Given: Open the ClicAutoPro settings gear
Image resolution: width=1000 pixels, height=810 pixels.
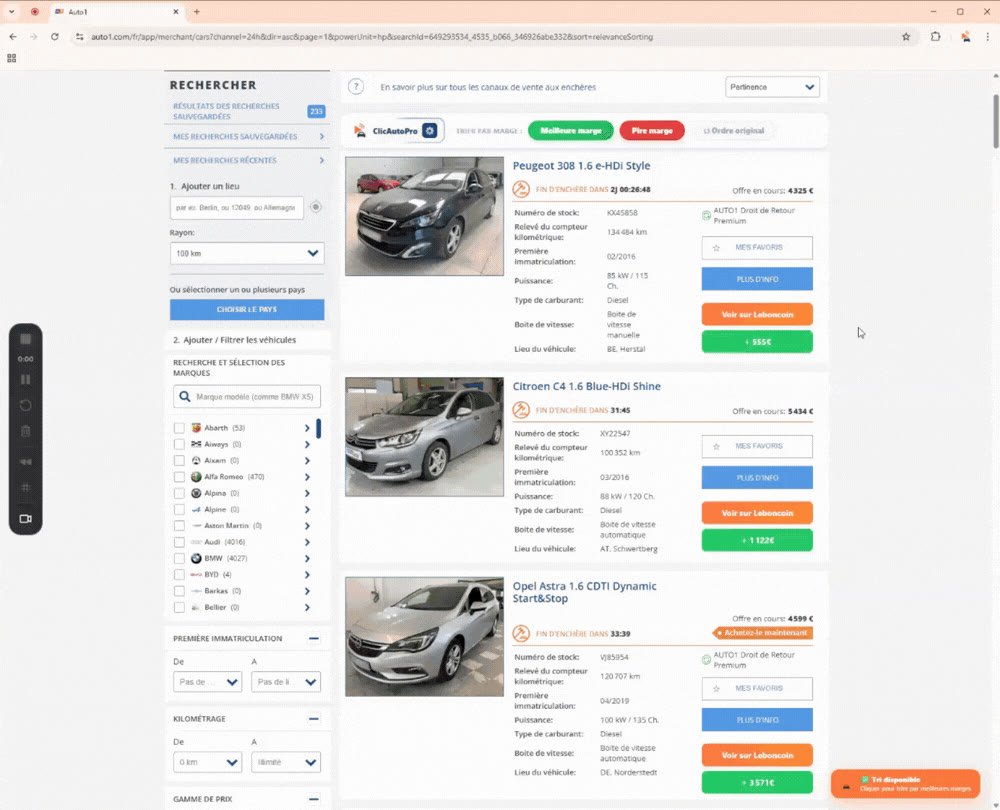Looking at the screenshot, I should coord(430,131).
